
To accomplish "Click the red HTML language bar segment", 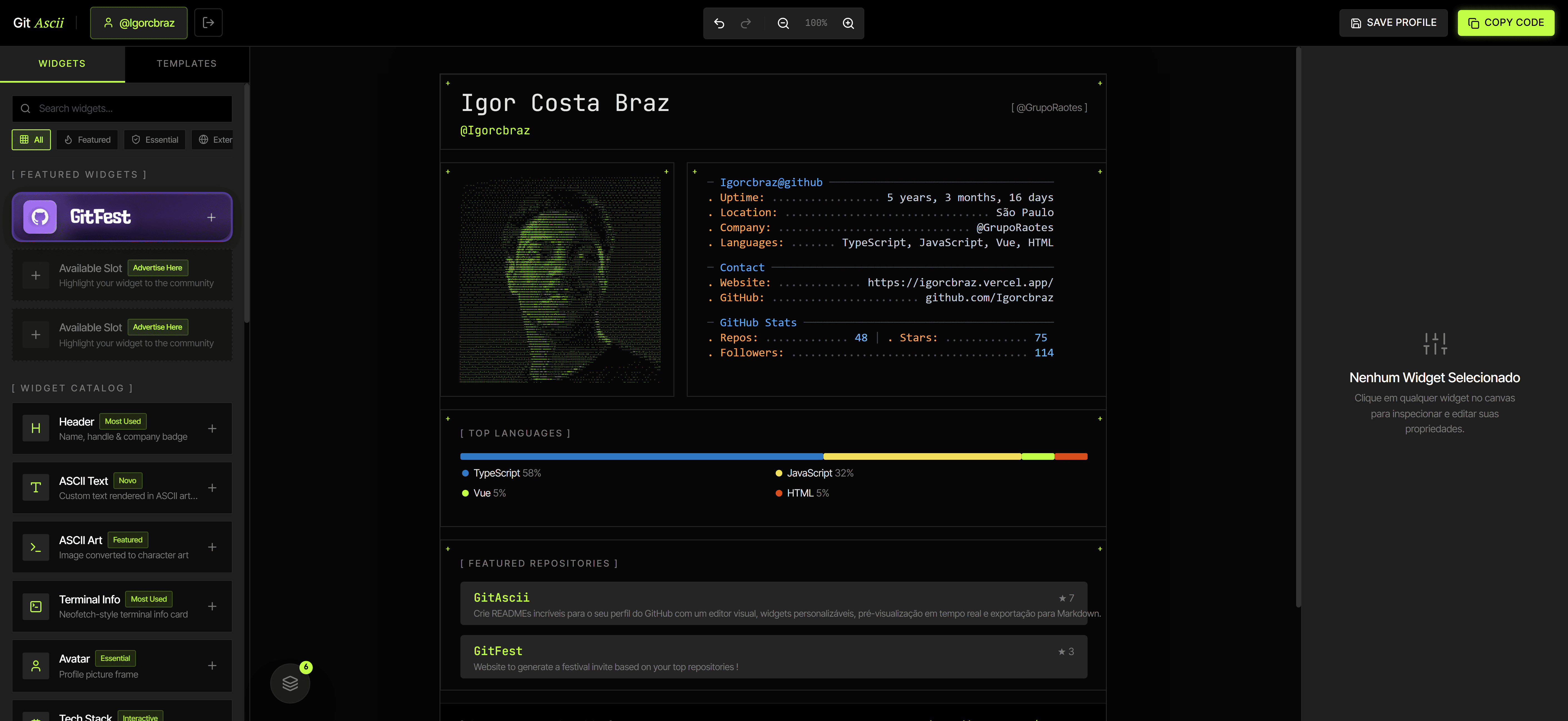I will tap(1071, 456).
